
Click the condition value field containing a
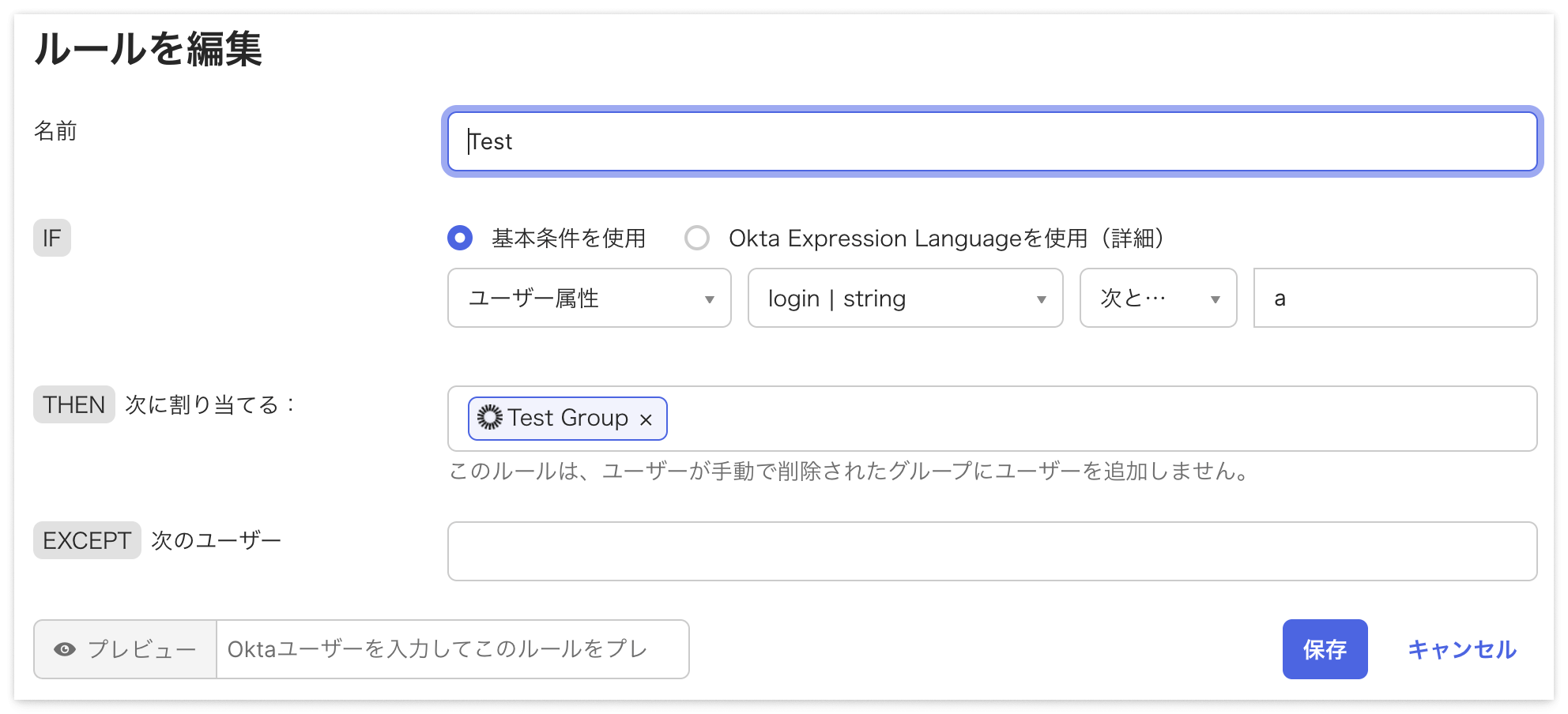click(x=1396, y=298)
